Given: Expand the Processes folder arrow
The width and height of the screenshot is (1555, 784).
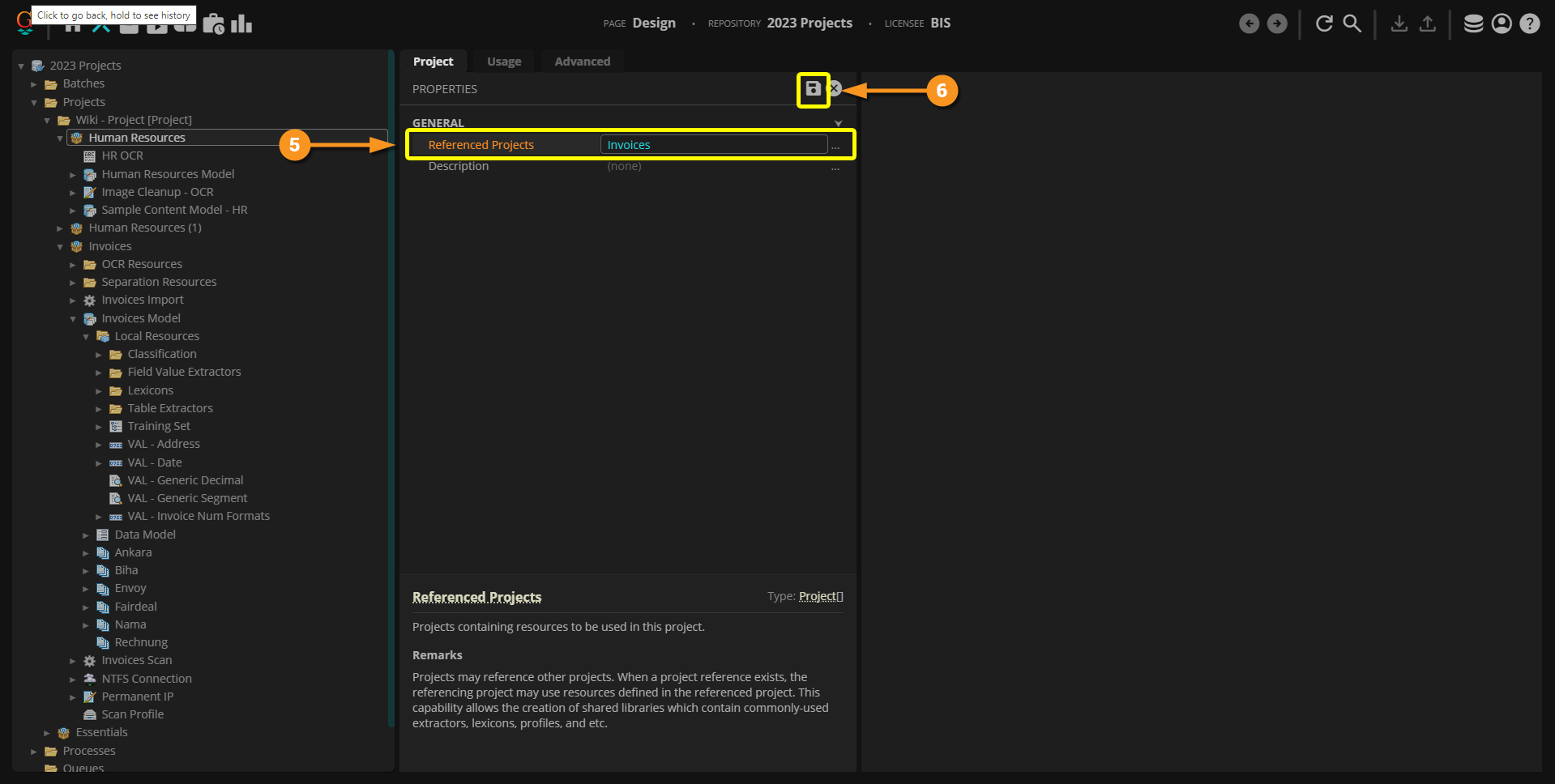Looking at the screenshot, I should 34,752.
